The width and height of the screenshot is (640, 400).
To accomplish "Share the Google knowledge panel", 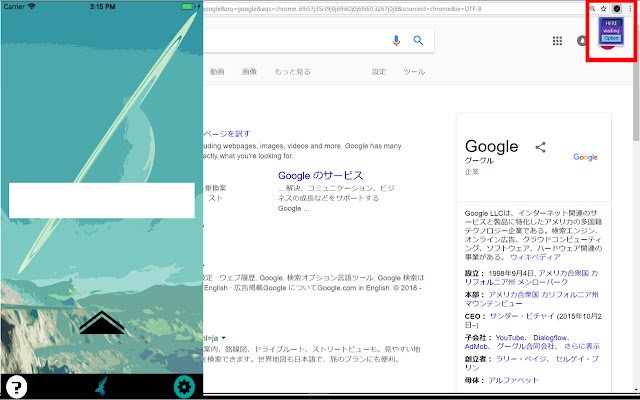I will [x=540, y=147].
